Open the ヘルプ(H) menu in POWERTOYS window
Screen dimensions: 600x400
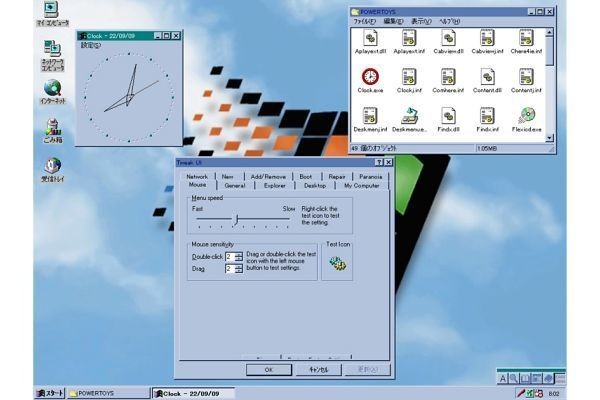[x=450, y=21]
